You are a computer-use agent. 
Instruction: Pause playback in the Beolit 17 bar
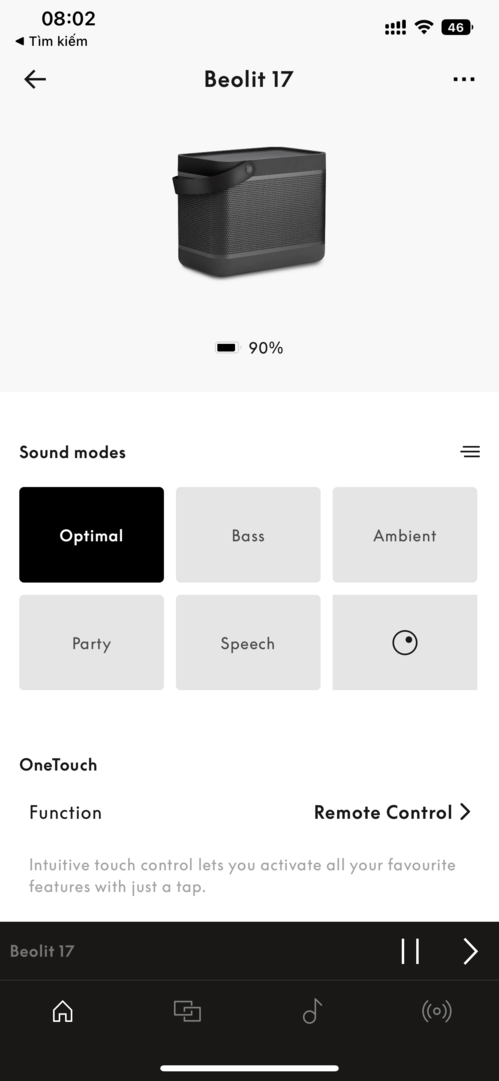pyautogui.click(x=410, y=951)
